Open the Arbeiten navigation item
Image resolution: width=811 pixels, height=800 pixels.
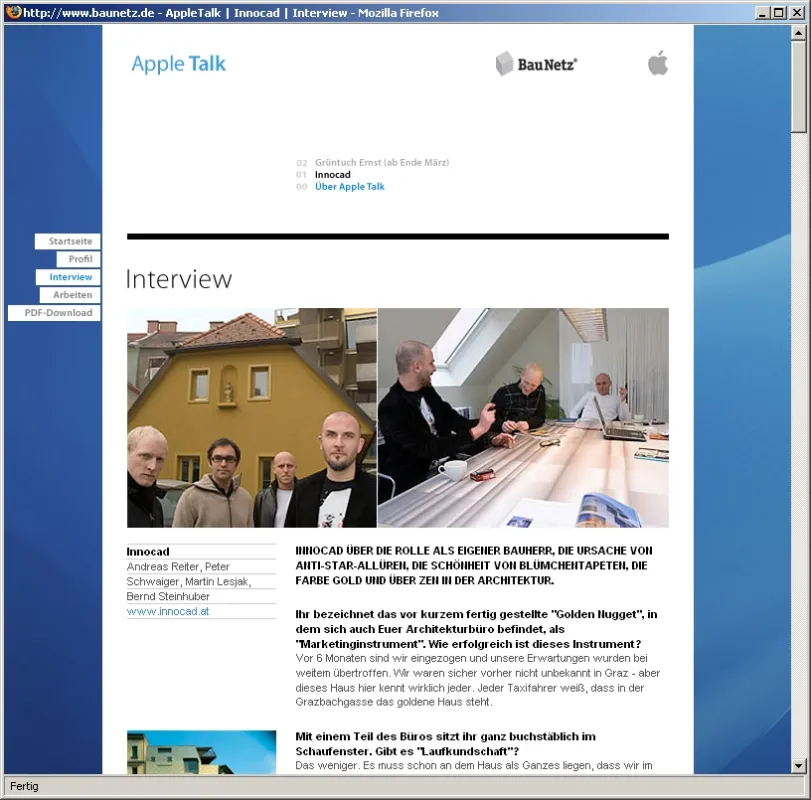tap(70, 295)
